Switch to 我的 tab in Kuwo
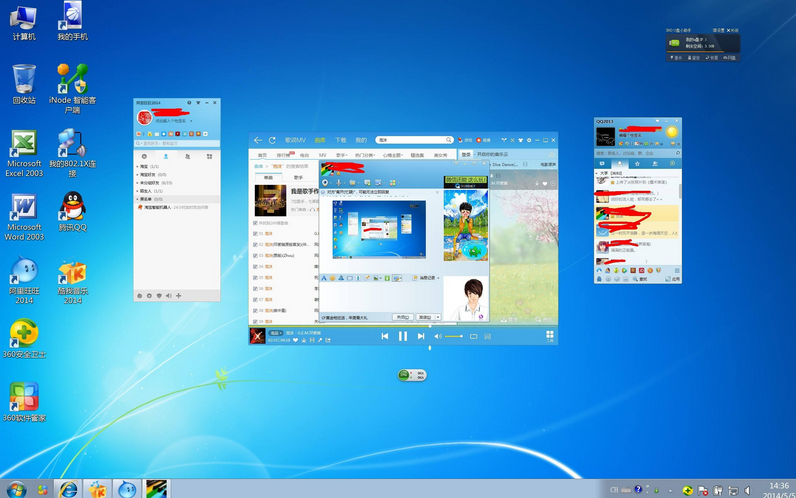The image size is (796, 498). (x=360, y=140)
